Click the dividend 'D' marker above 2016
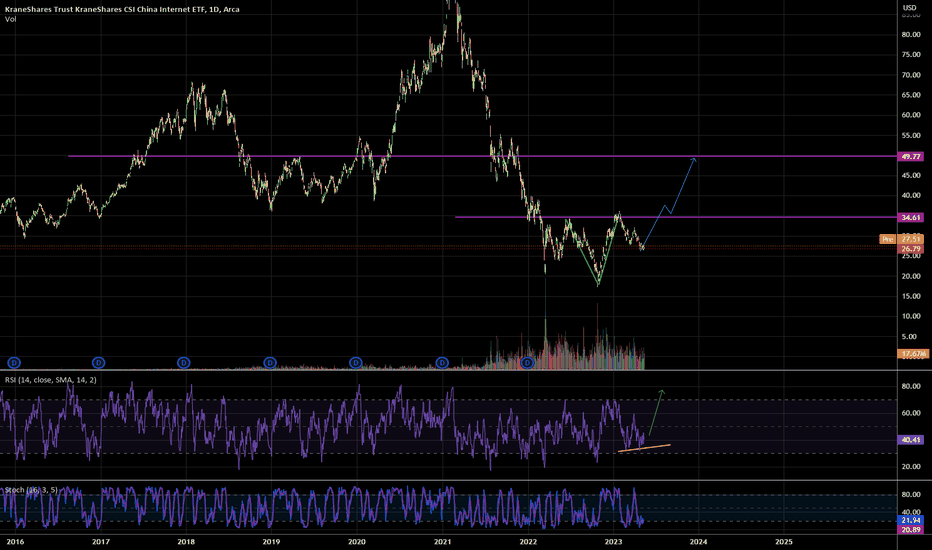 (x=14, y=362)
